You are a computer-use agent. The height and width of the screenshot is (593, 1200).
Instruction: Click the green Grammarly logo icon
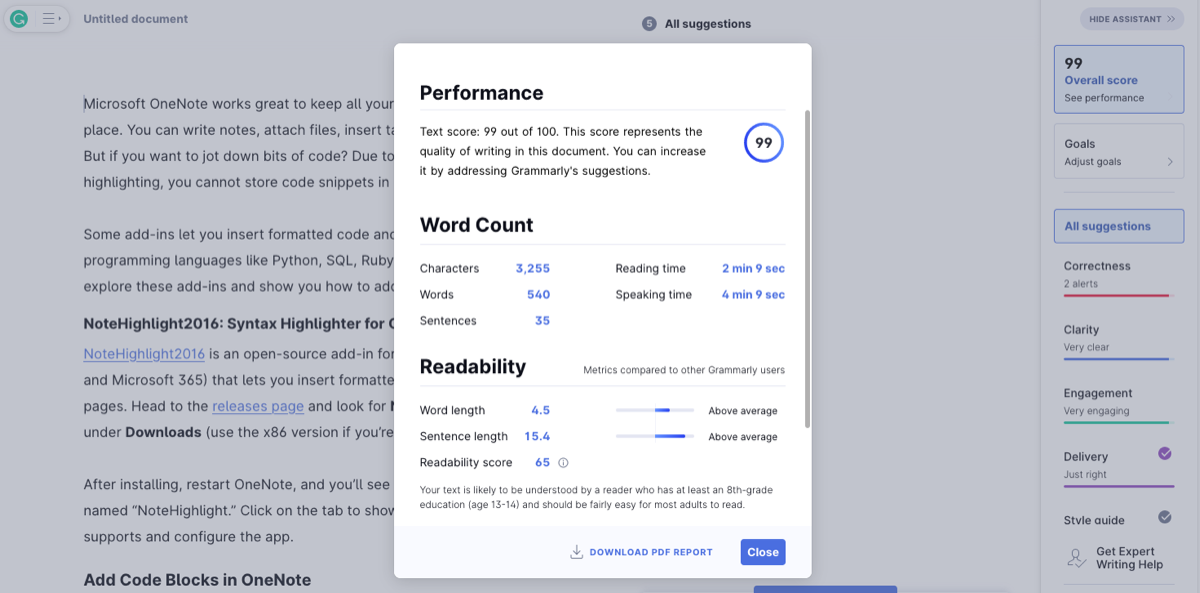pyautogui.click(x=19, y=19)
